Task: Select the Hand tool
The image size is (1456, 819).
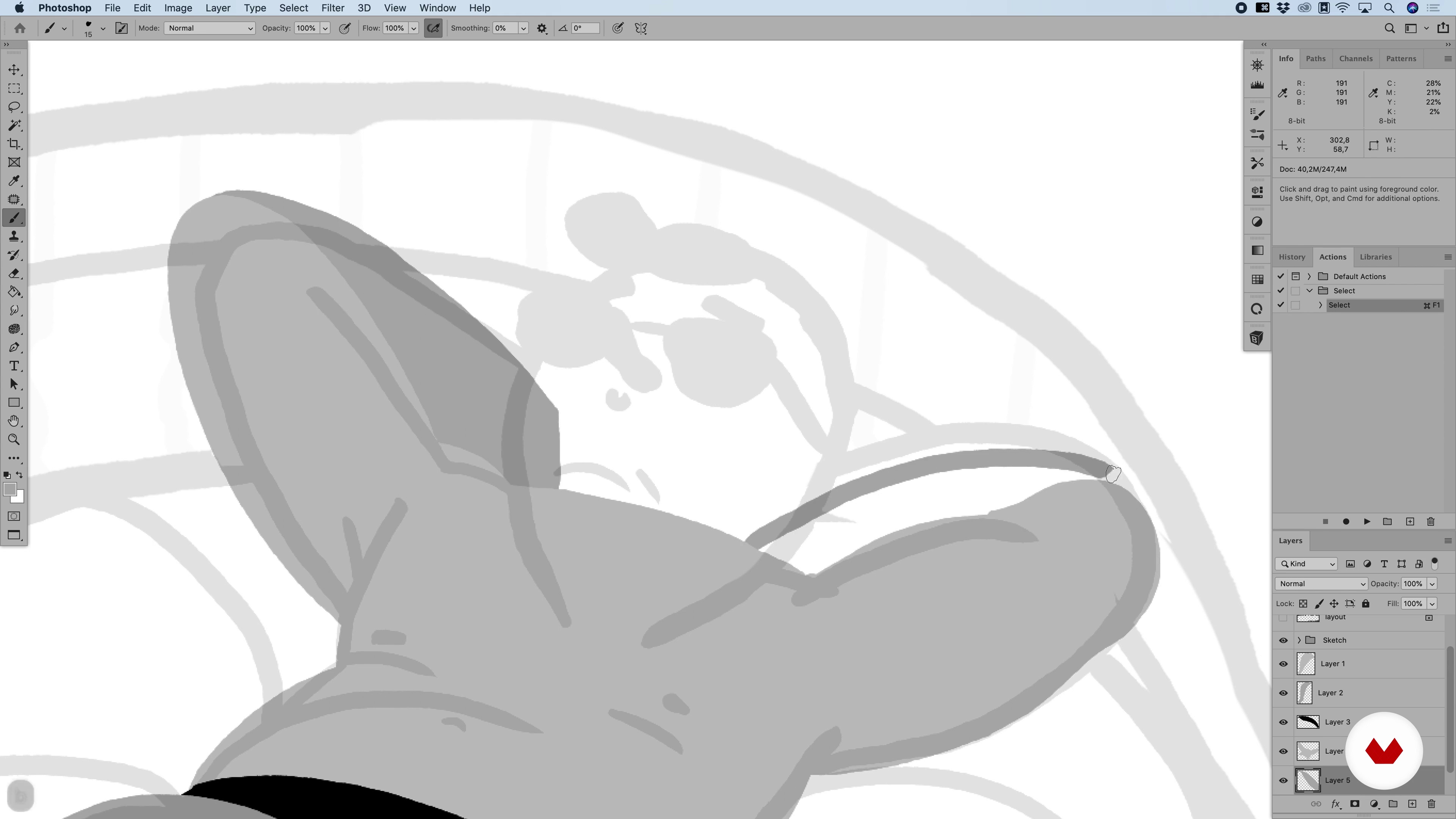Action: (x=14, y=421)
